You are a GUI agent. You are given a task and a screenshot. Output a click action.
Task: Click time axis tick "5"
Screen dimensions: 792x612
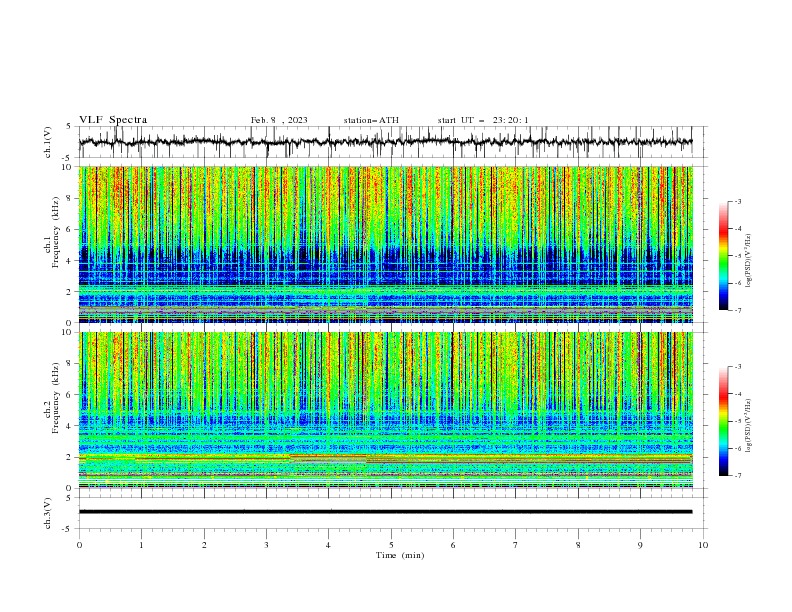(391, 545)
